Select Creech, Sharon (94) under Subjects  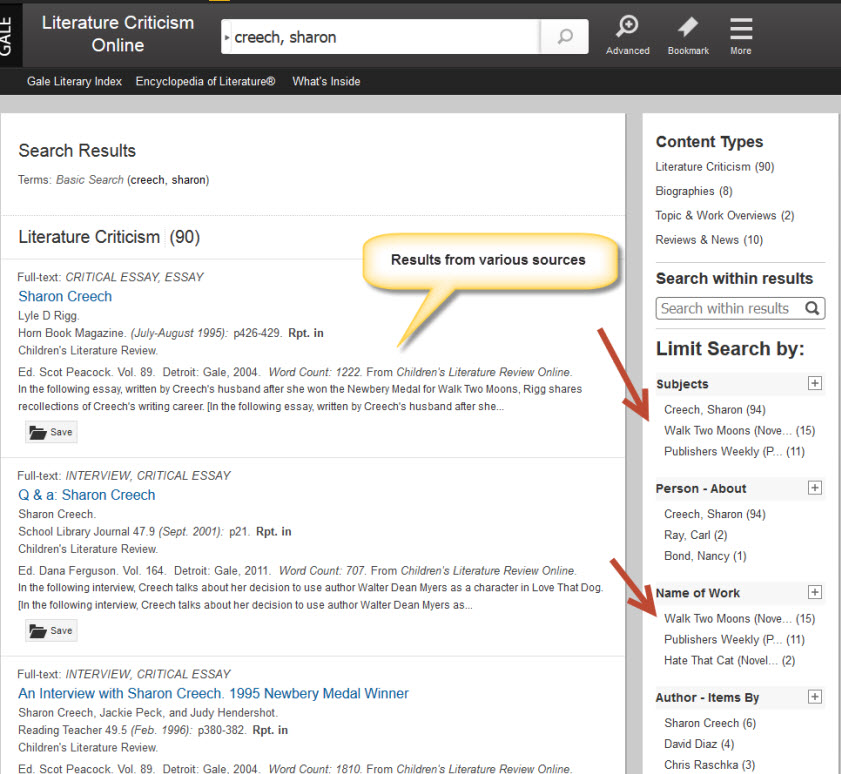pyautogui.click(x=714, y=410)
